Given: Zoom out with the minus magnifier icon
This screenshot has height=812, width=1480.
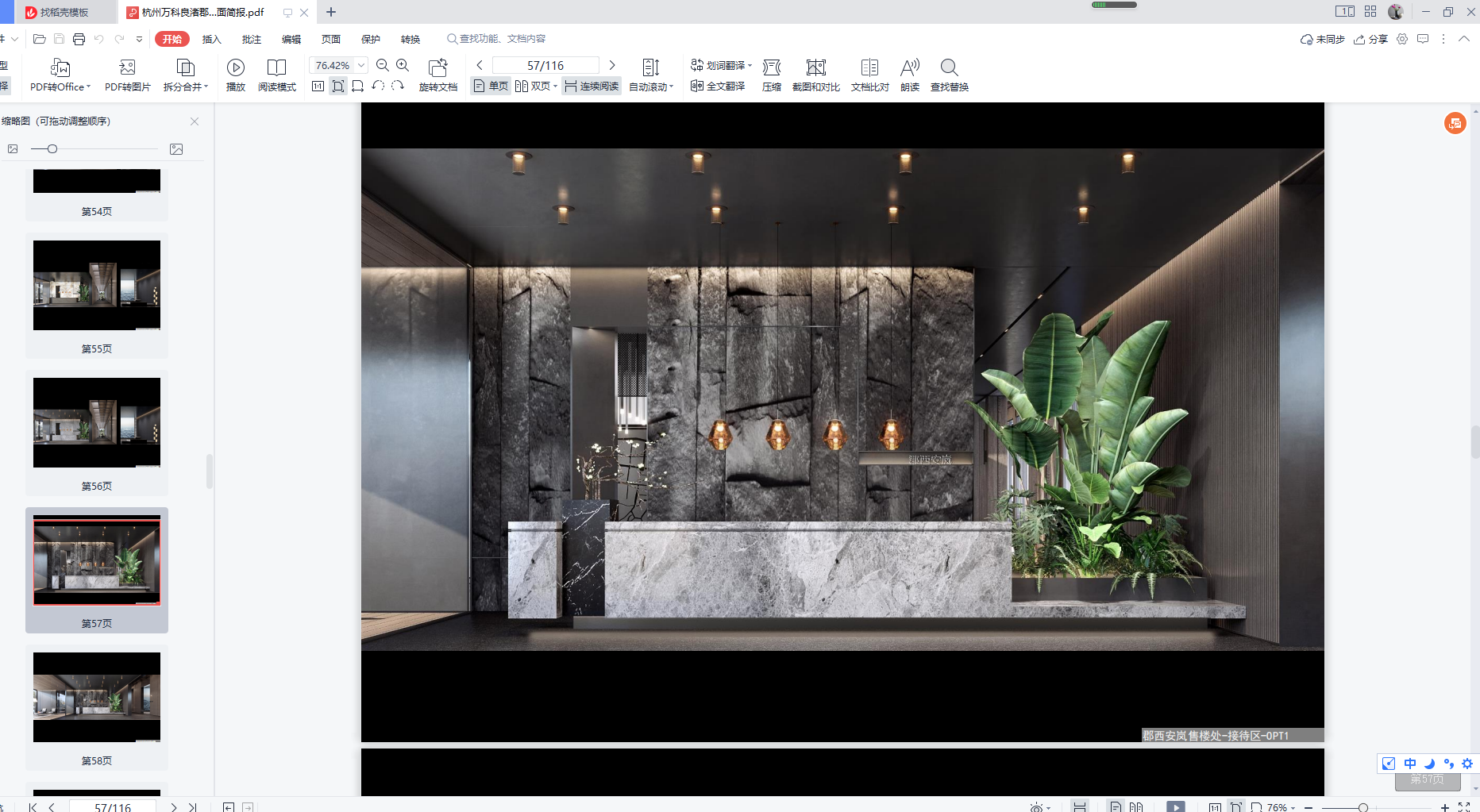Looking at the screenshot, I should point(383,65).
